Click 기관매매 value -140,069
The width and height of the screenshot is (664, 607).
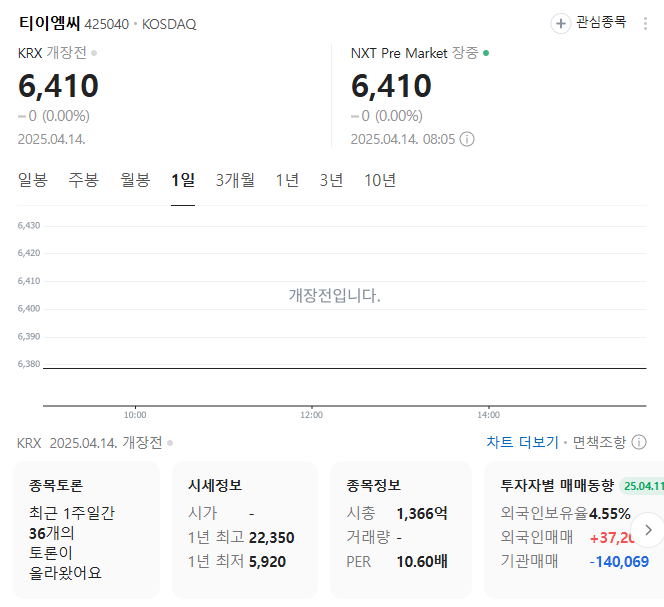coord(619,562)
